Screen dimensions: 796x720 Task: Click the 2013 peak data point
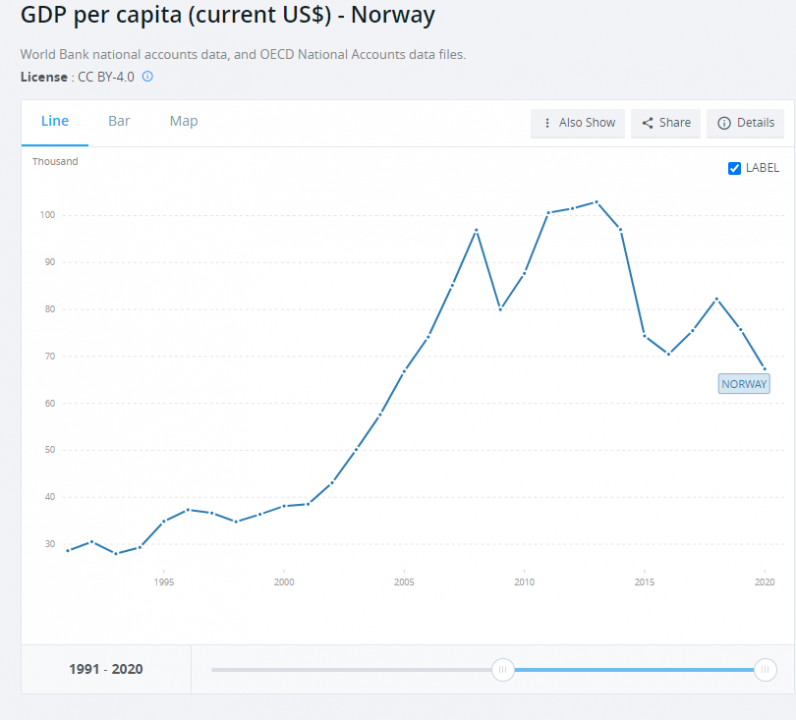(x=596, y=202)
